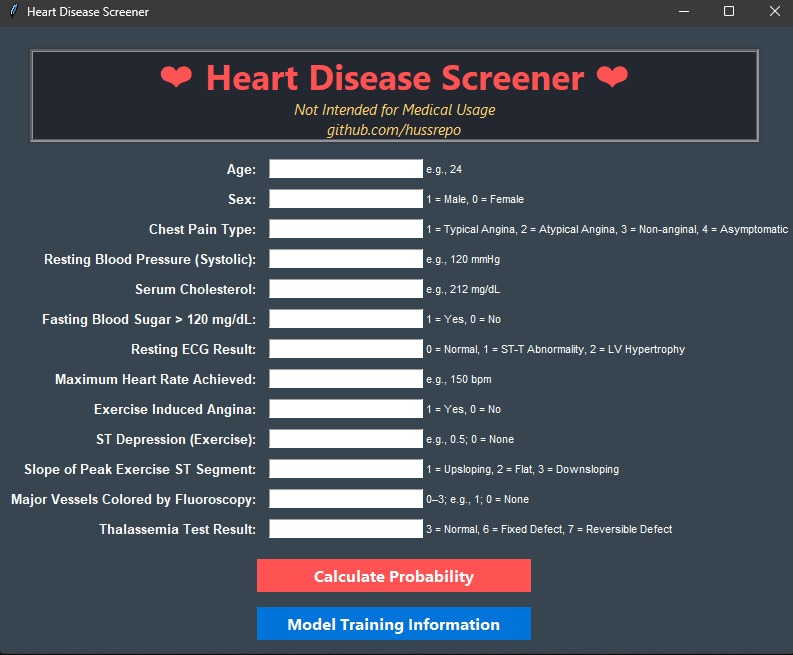Select the ST Depression entry field
The width and height of the screenshot is (793, 655).
point(346,439)
